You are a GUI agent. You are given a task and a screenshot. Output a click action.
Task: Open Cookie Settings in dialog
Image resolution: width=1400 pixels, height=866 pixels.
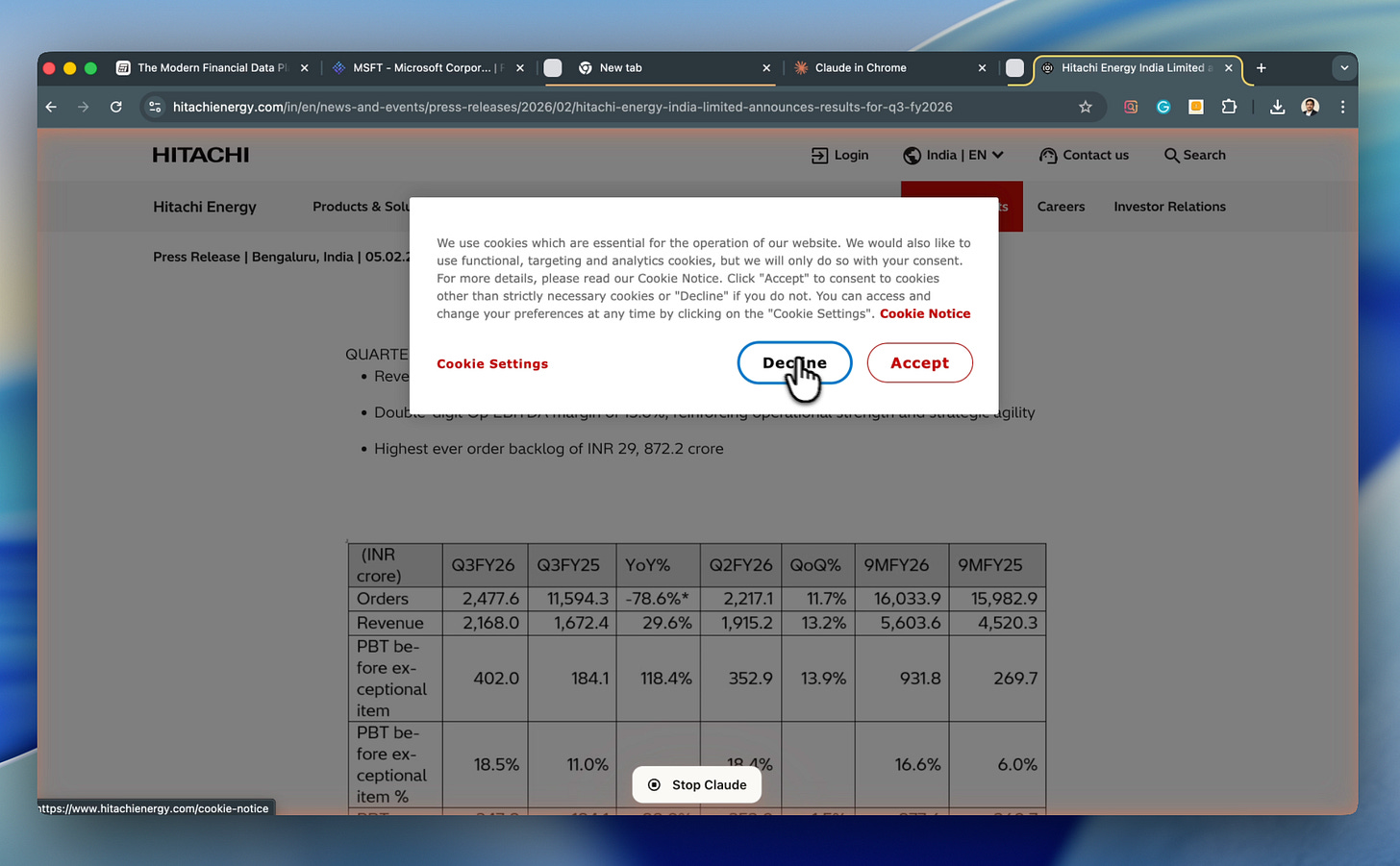click(492, 363)
